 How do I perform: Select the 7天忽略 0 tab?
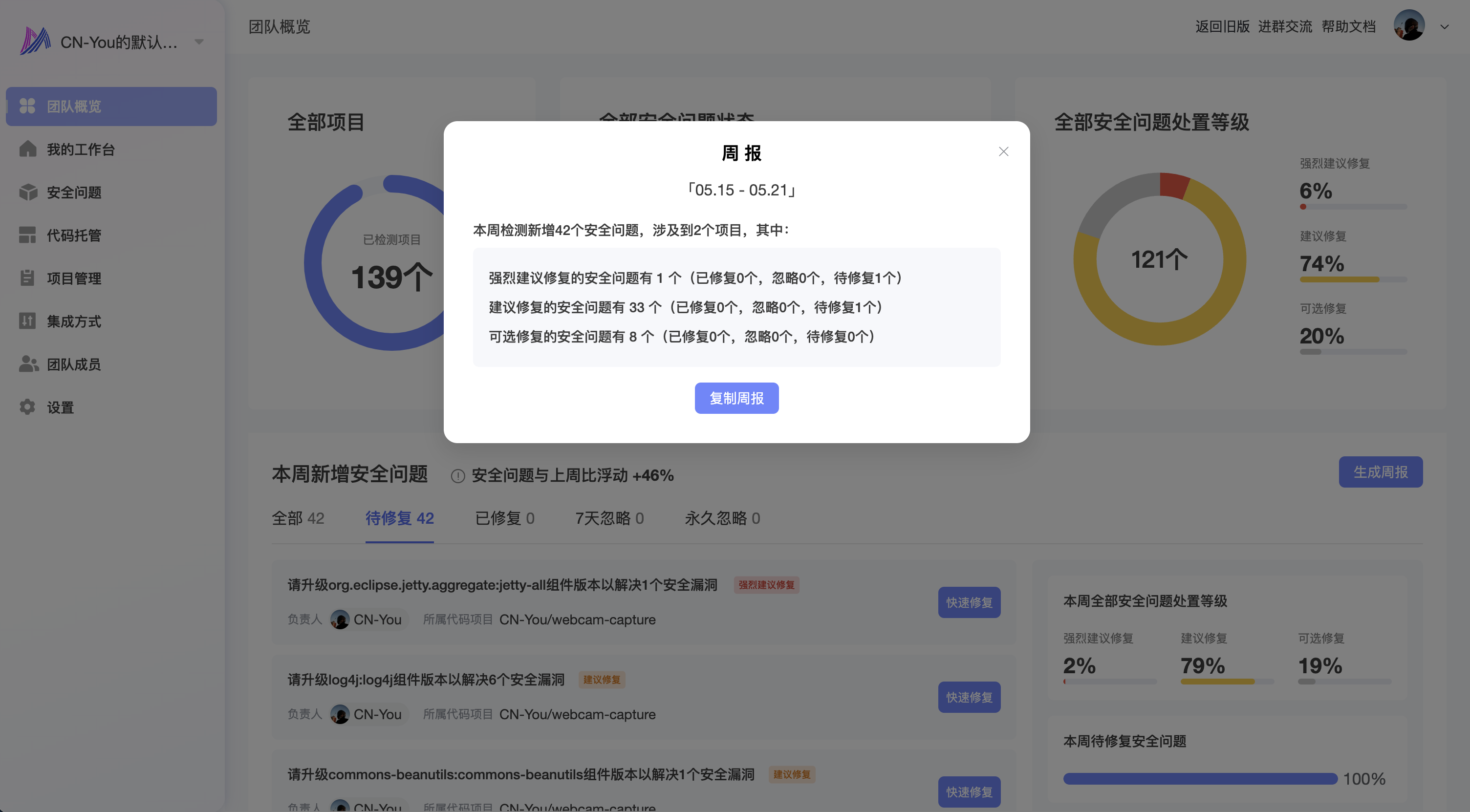click(609, 518)
